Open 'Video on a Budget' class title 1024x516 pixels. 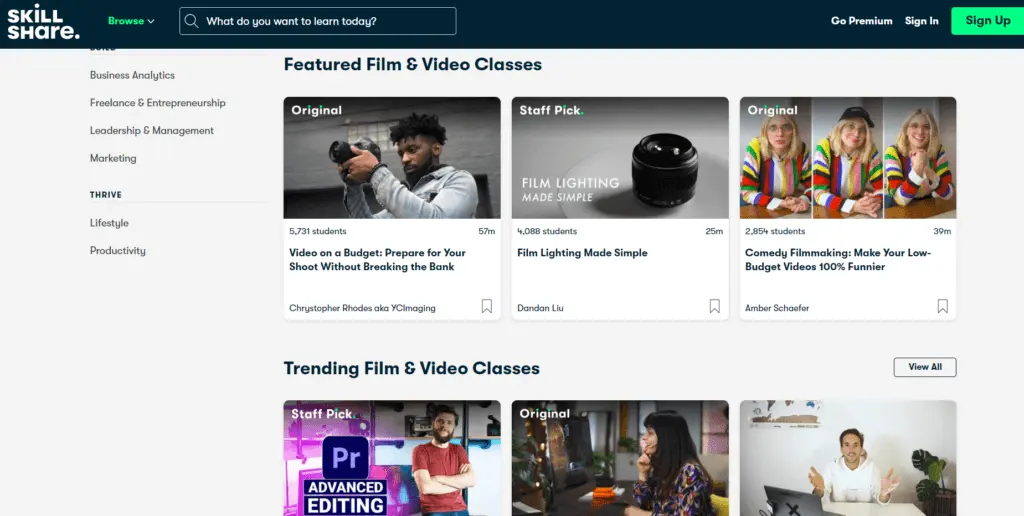[x=377, y=260]
